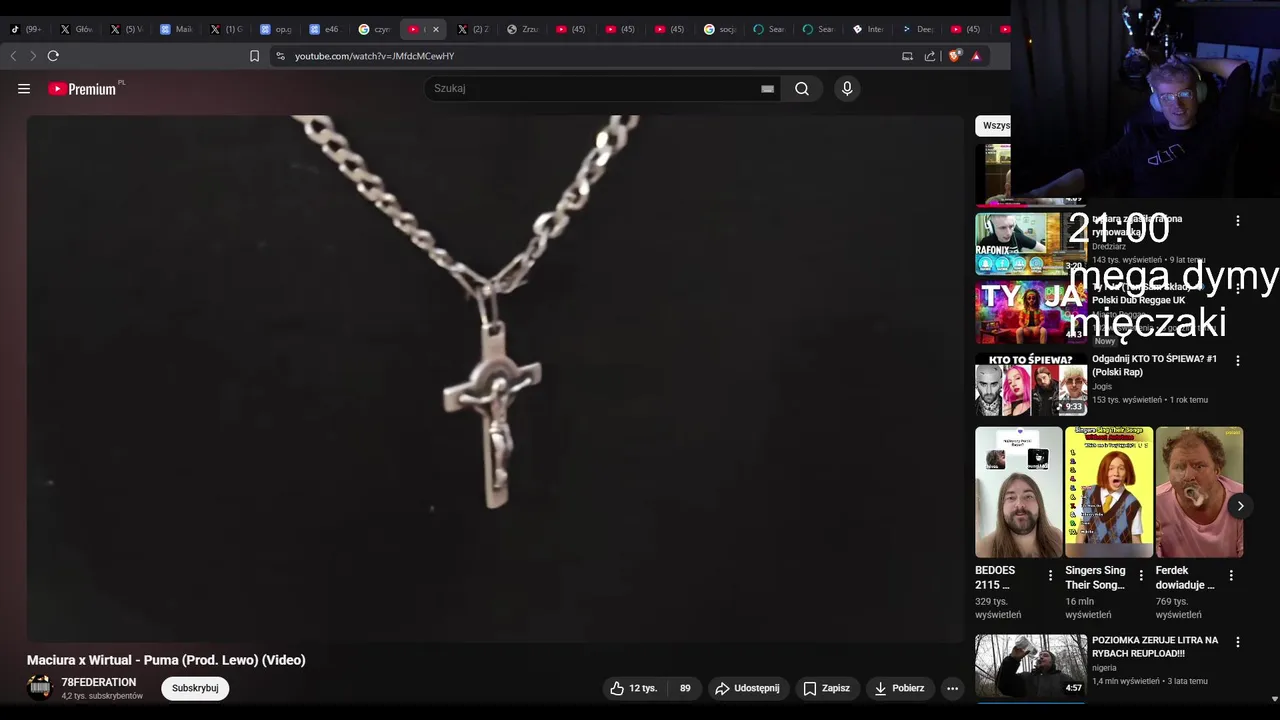
Task: Reload the page with browser refresh icon
Action: (x=53, y=56)
